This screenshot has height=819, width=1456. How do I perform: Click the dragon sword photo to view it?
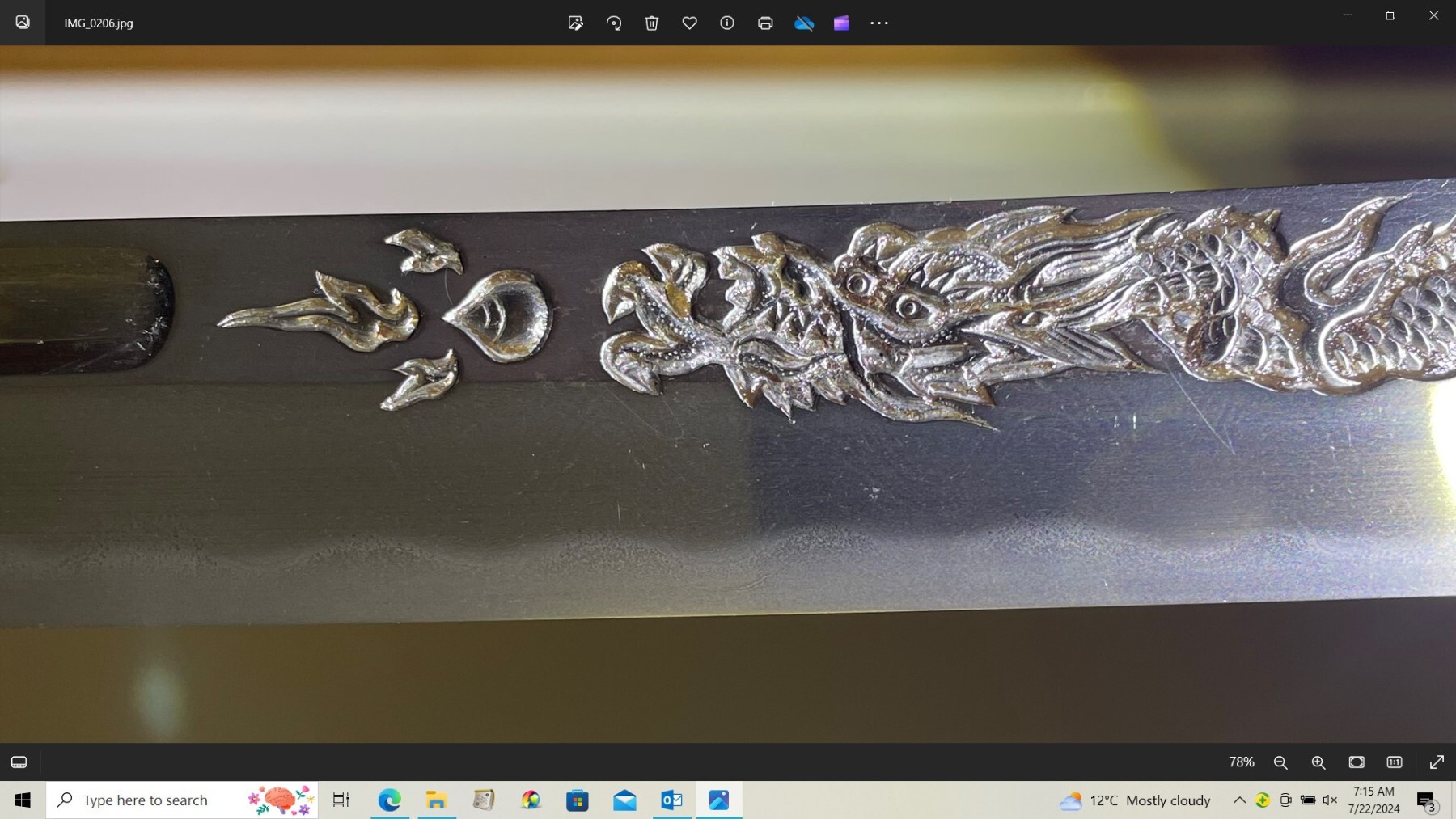tap(728, 394)
